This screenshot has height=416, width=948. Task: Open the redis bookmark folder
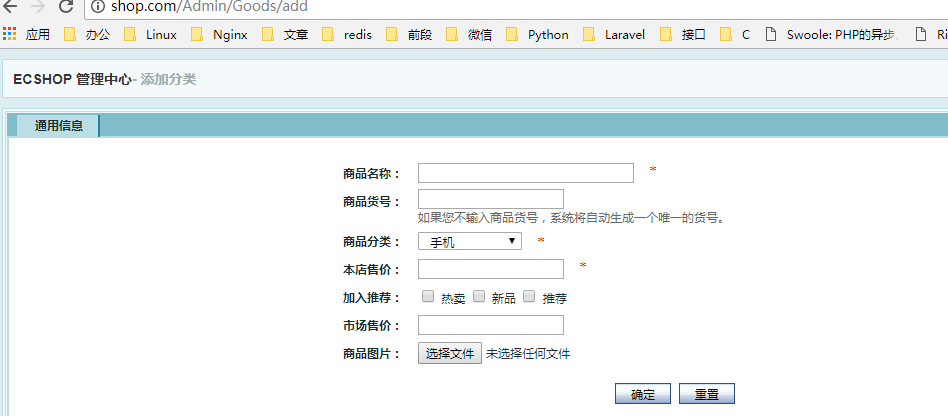pos(347,34)
